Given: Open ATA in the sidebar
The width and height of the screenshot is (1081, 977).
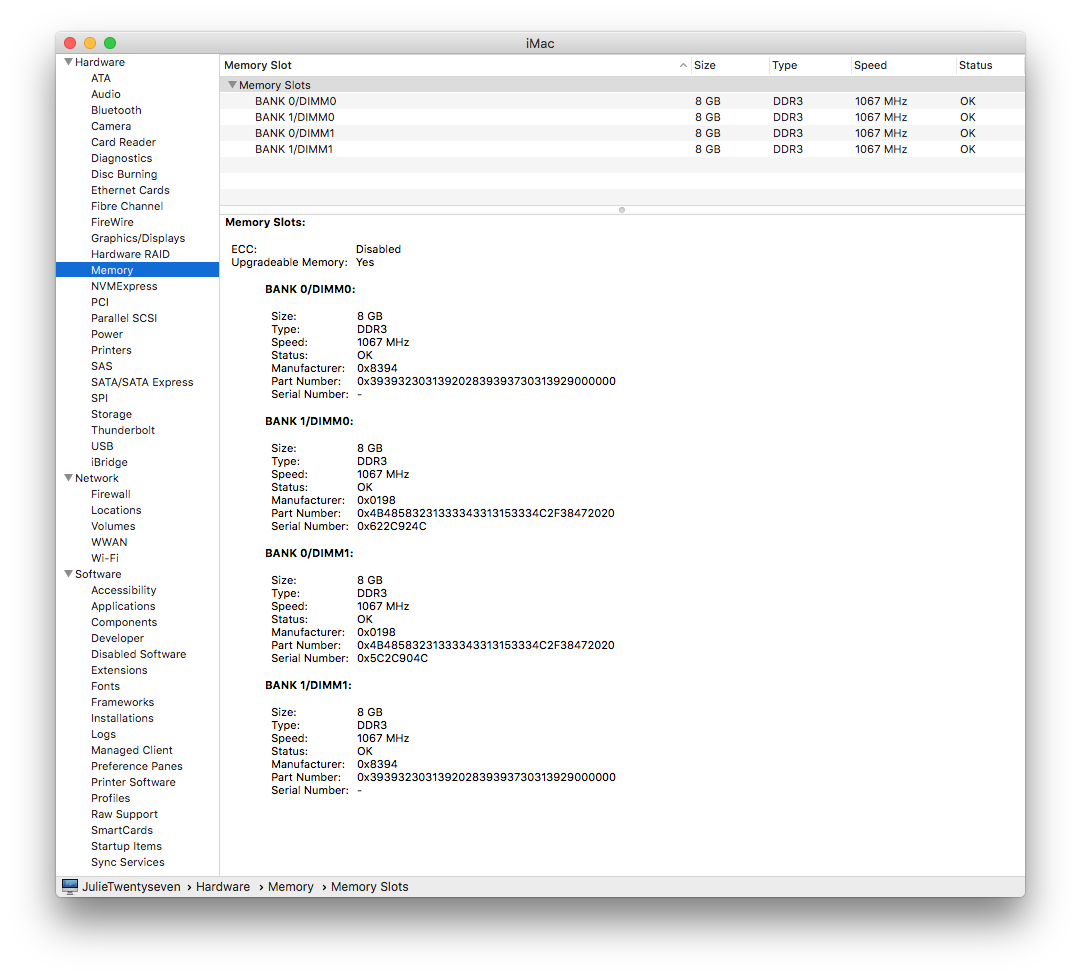Looking at the screenshot, I should click(101, 78).
